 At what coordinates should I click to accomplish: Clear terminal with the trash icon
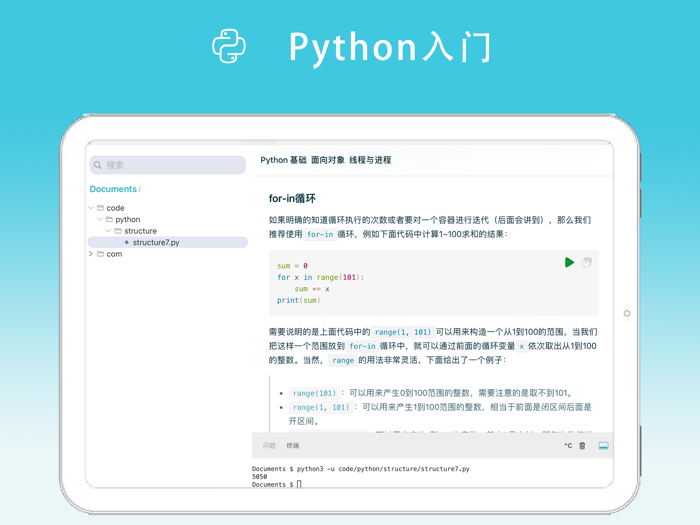pyautogui.click(x=582, y=446)
